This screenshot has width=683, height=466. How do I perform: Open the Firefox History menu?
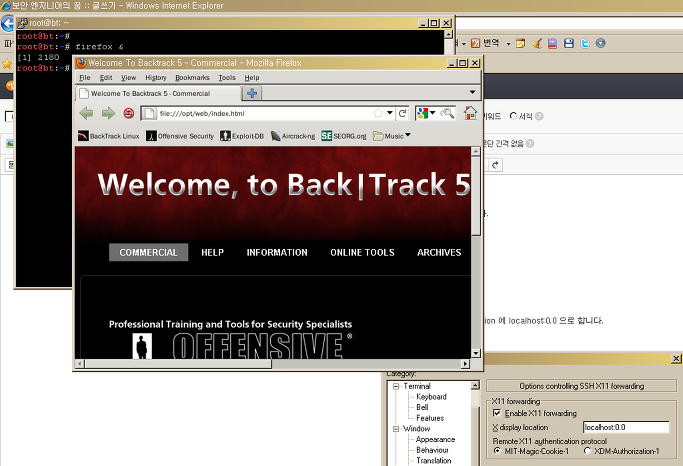pos(156,78)
